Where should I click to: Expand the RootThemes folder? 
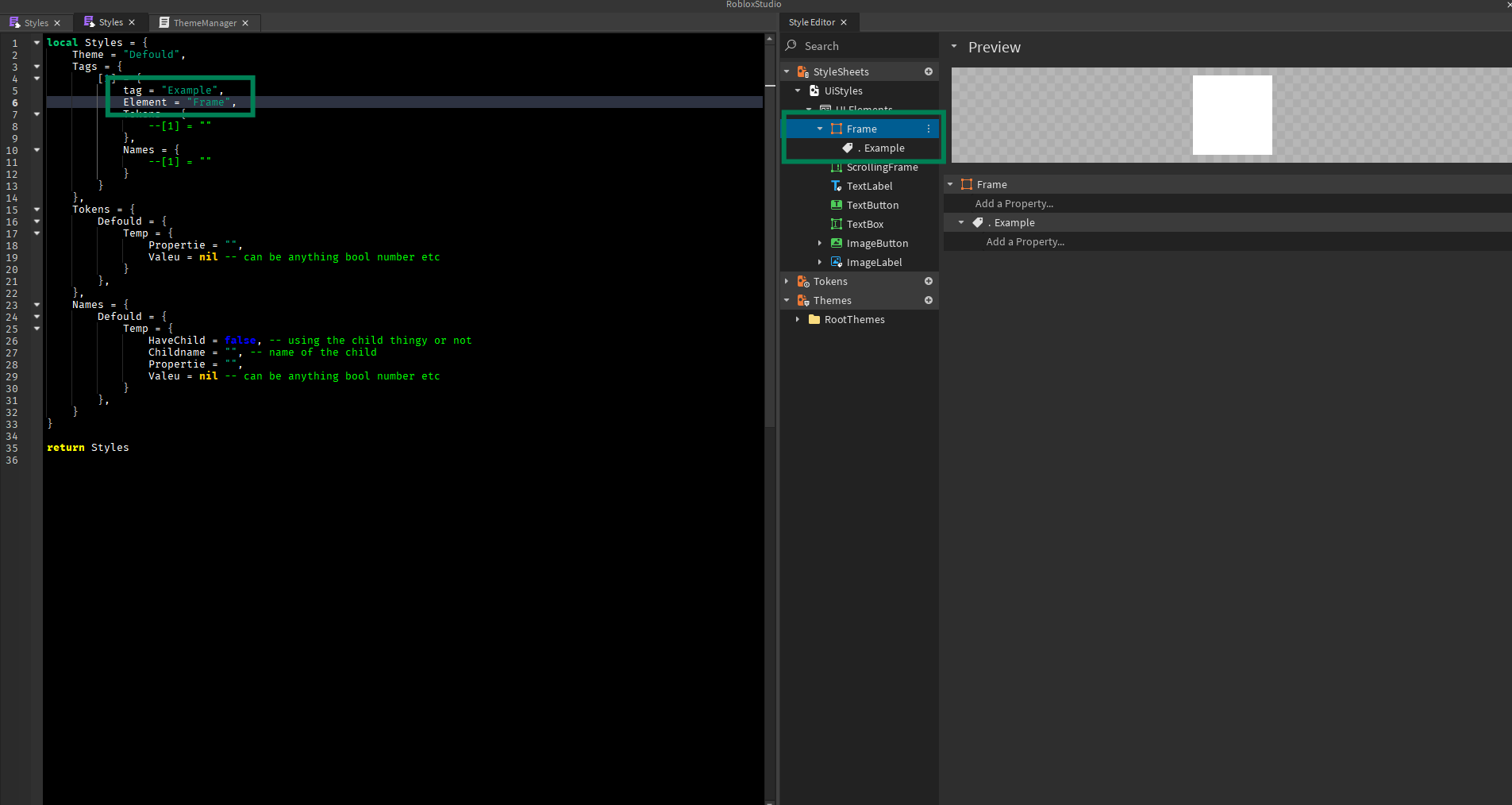pyautogui.click(x=799, y=319)
